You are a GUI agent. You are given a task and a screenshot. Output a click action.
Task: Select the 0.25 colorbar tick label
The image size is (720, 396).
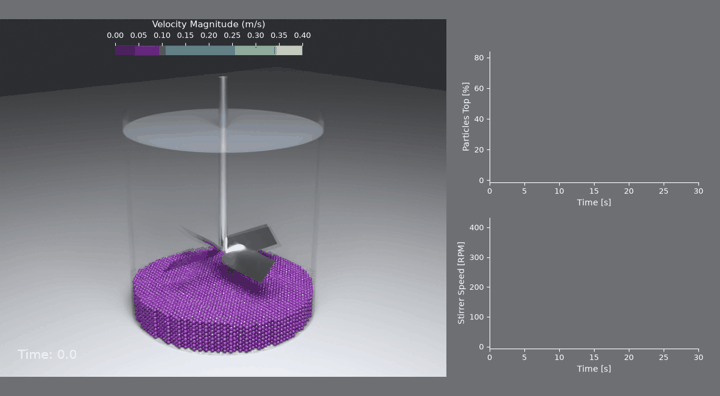(x=232, y=35)
